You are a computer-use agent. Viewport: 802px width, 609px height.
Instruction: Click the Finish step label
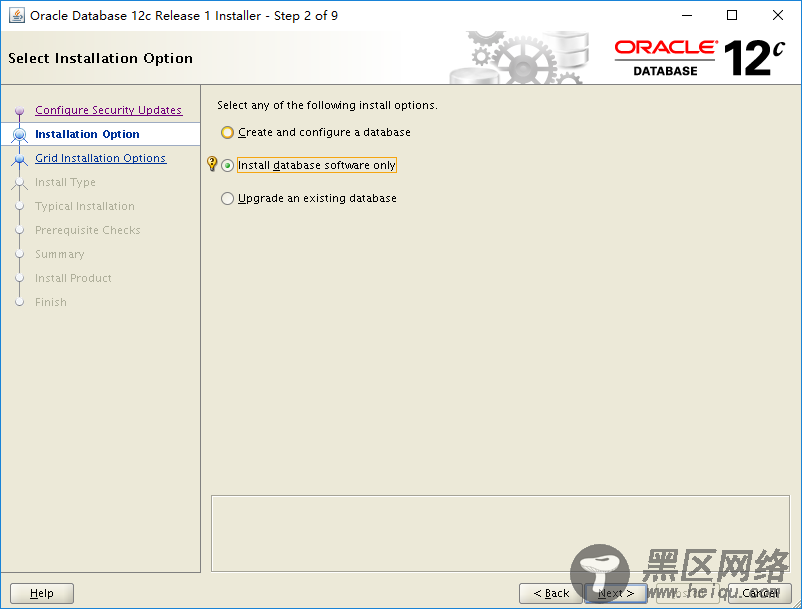coord(51,302)
